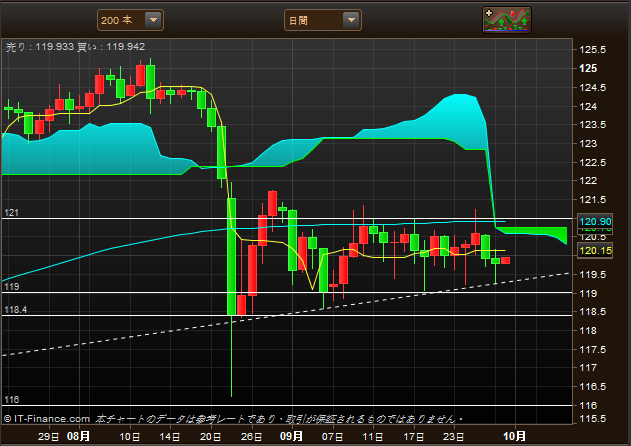Click the 29日 date axis label
This screenshot has width=631, height=446.
[48, 436]
